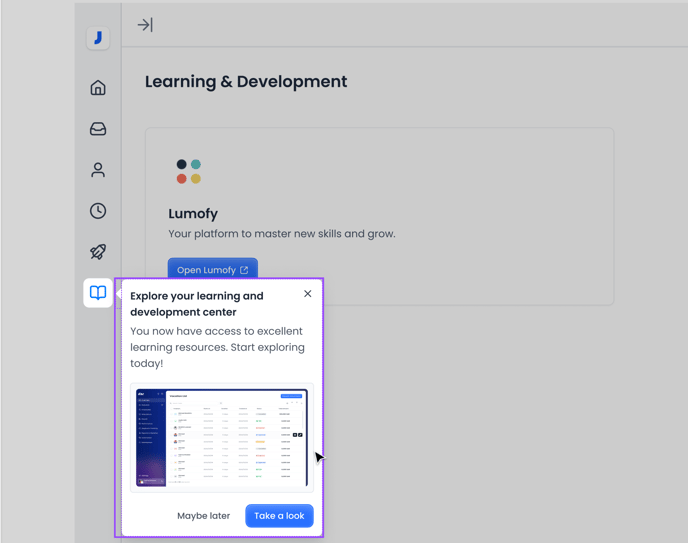The width and height of the screenshot is (688, 543).
Task: Click the popup text about learning resources
Action: pyautogui.click(x=217, y=347)
